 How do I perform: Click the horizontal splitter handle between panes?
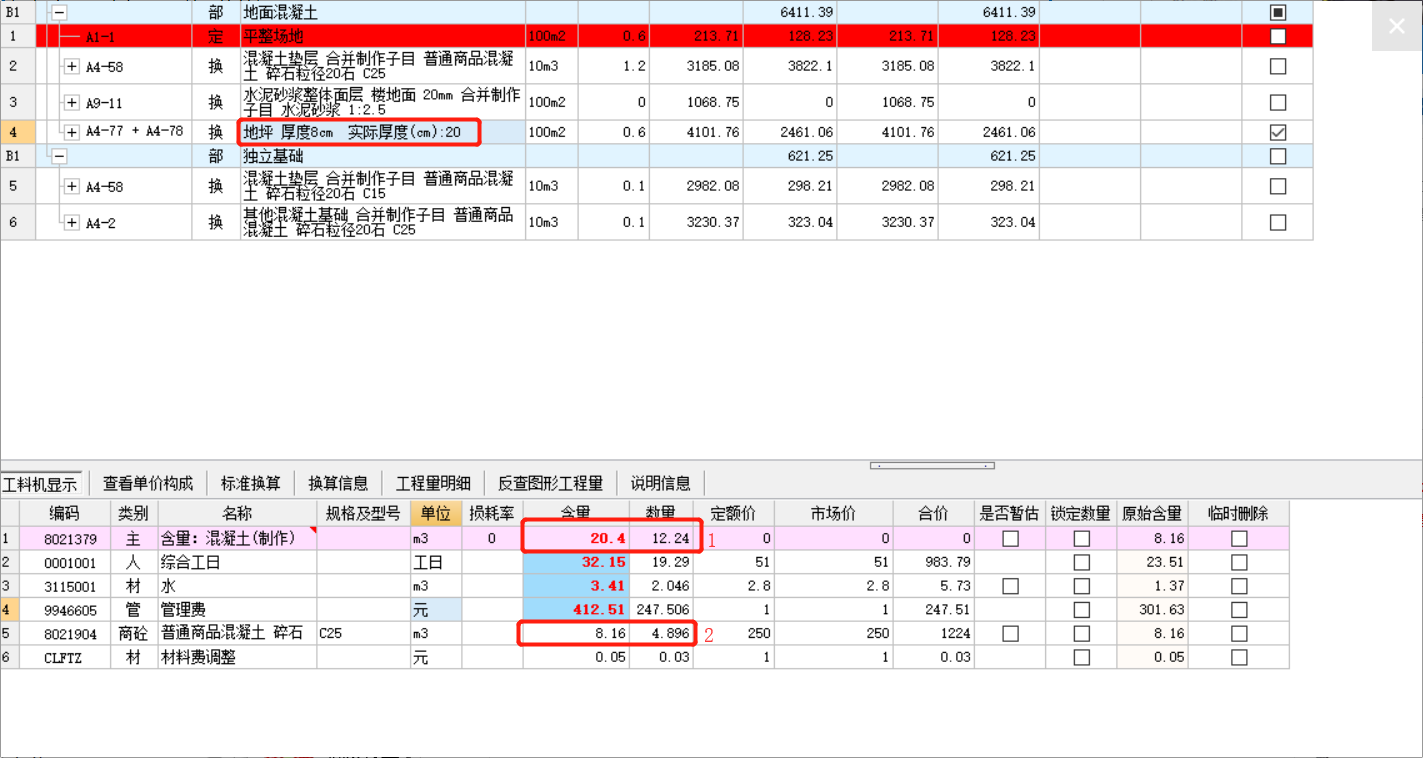tap(932, 466)
